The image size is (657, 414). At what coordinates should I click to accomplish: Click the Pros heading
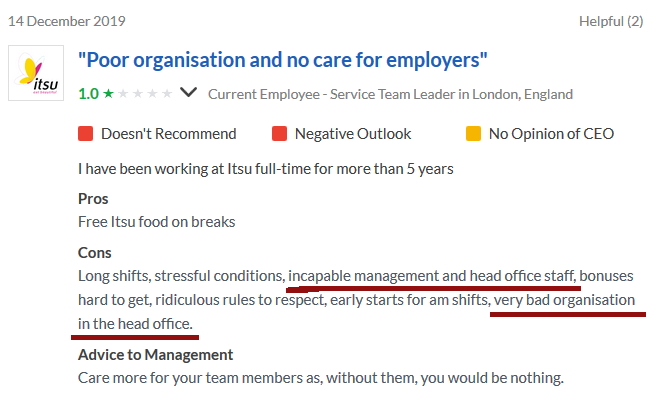coord(93,198)
